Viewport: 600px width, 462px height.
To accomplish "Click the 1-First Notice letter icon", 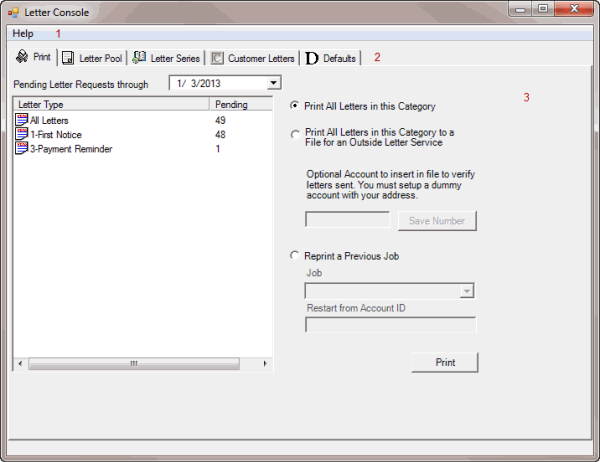I will point(22,134).
